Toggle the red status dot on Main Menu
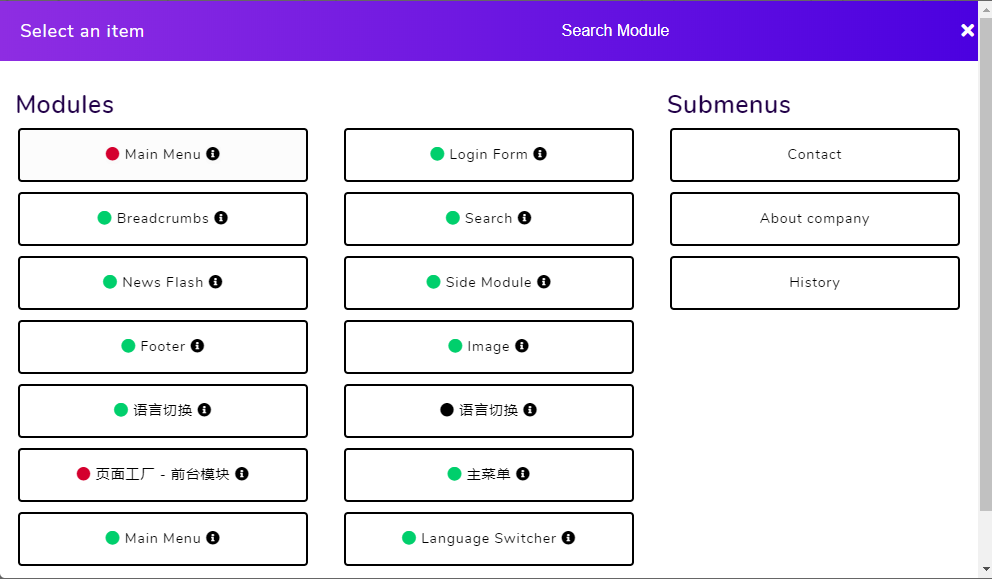 112,153
